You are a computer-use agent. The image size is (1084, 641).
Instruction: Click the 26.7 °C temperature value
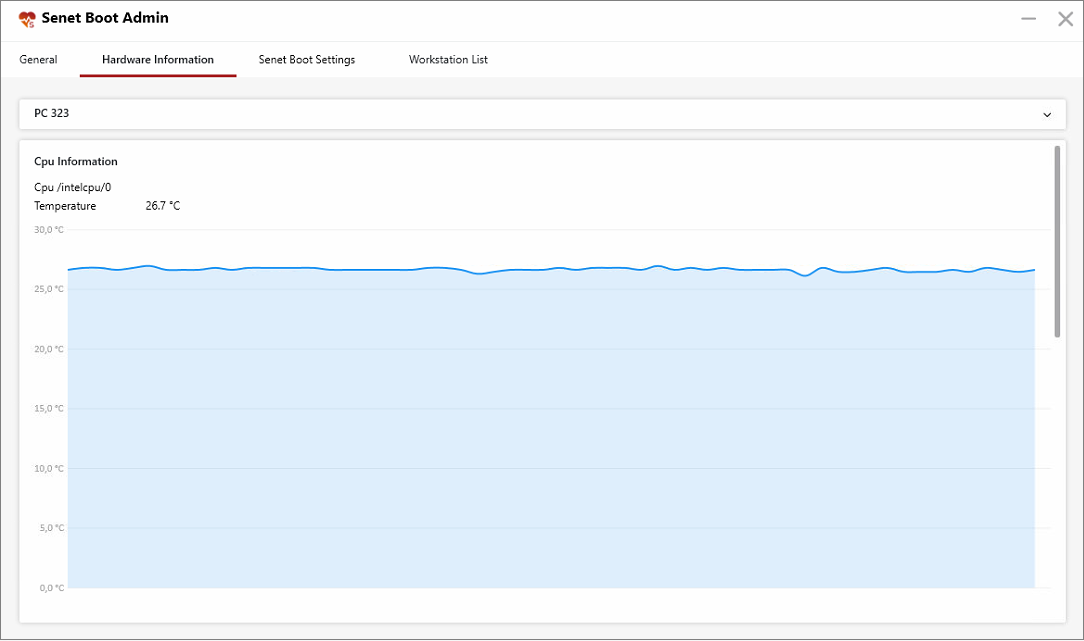pyautogui.click(x=162, y=206)
